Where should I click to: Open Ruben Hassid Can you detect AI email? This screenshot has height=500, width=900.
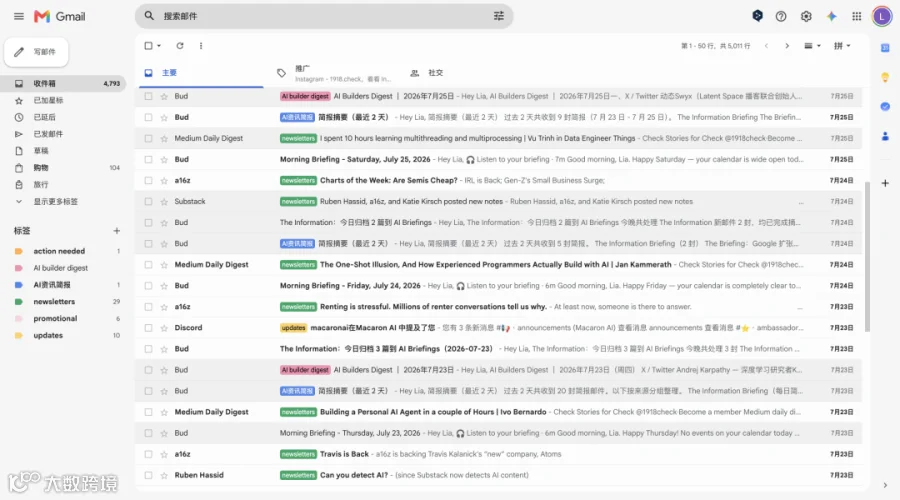click(499, 475)
